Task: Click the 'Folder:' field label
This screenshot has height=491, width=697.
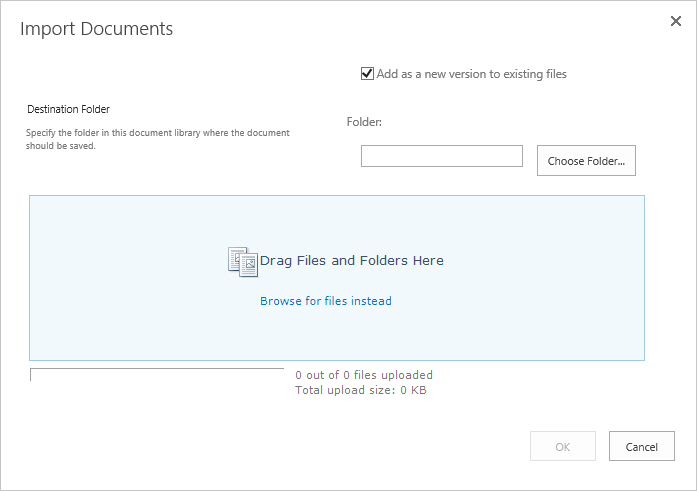Action: pos(364,122)
